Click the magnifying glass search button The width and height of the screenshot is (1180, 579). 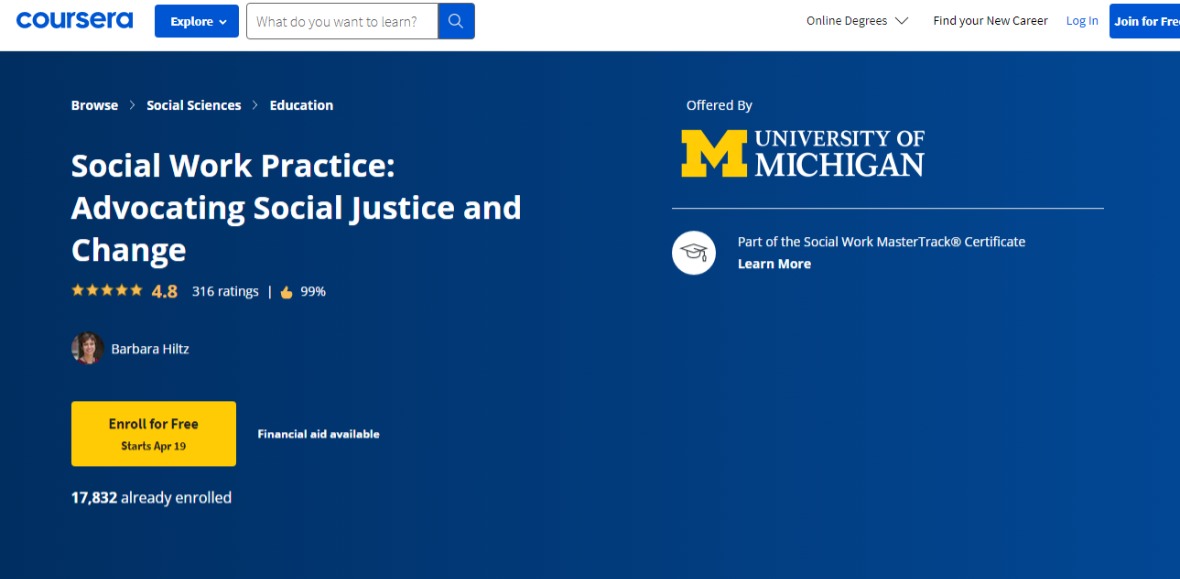456,21
